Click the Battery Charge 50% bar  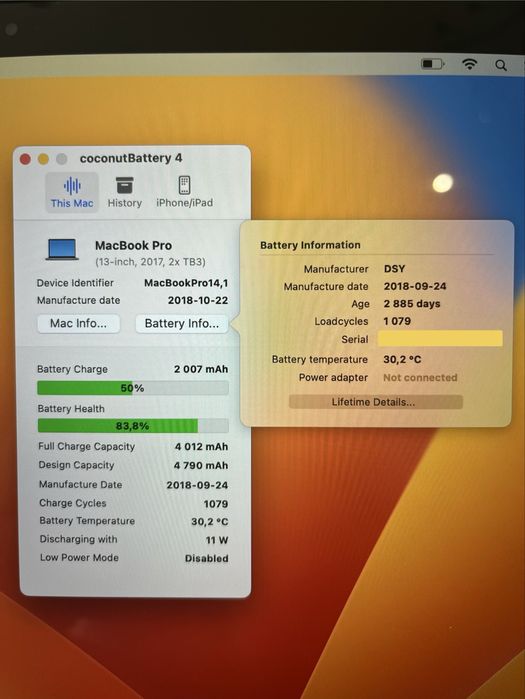[133, 388]
